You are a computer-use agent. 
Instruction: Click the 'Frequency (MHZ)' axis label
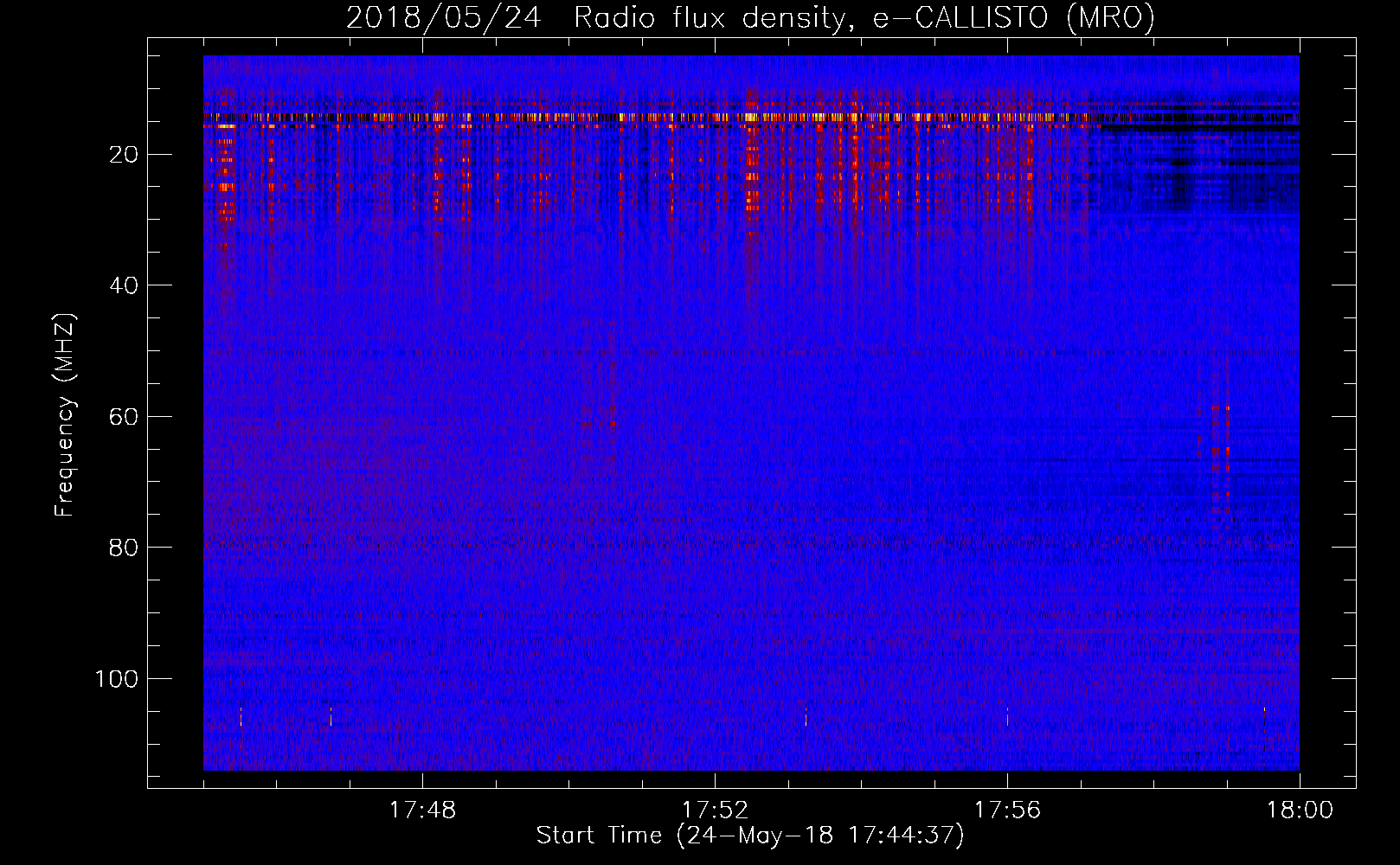pos(65,415)
